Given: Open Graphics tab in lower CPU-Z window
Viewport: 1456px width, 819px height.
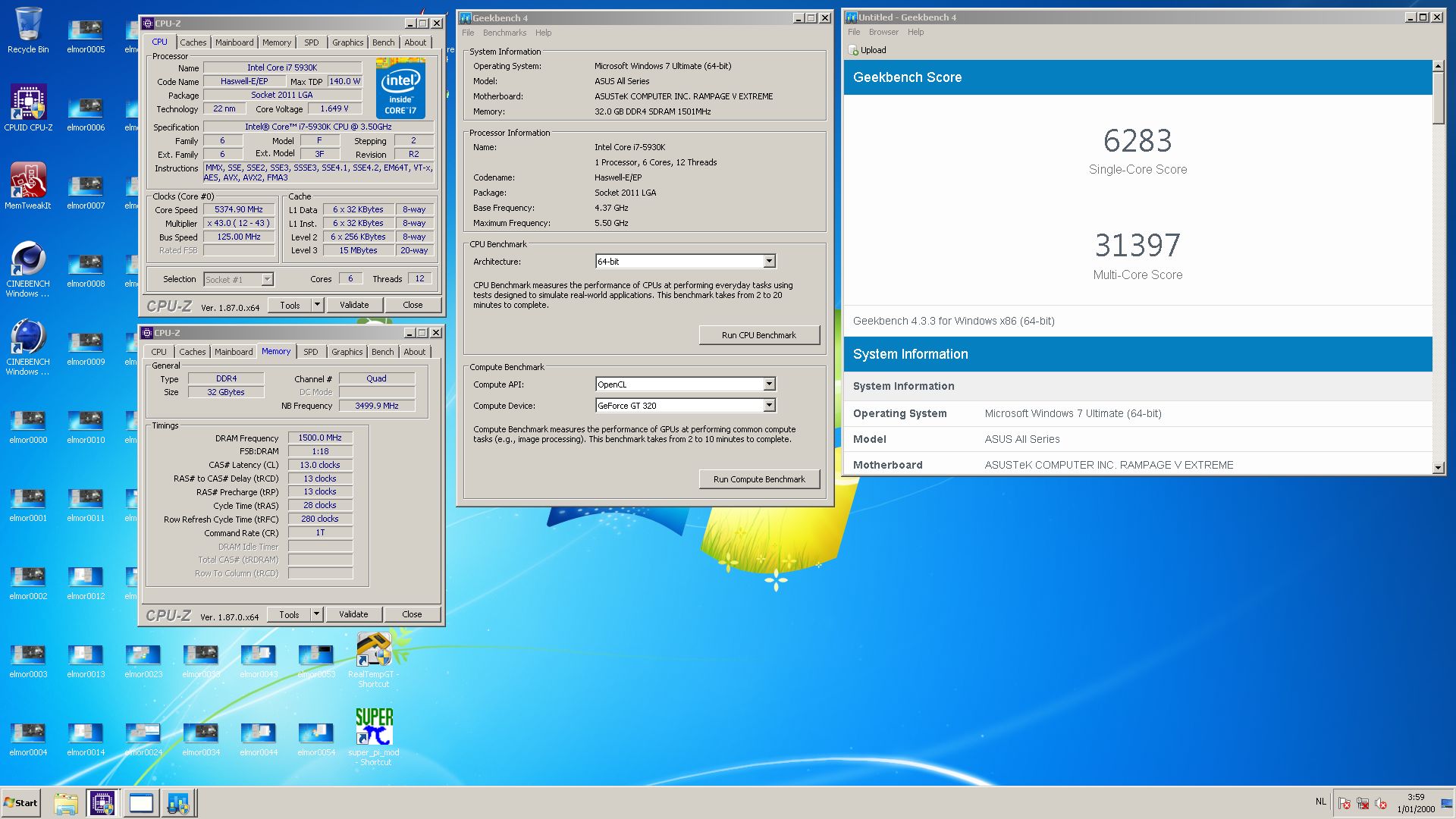Looking at the screenshot, I should [x=347, y=352].
